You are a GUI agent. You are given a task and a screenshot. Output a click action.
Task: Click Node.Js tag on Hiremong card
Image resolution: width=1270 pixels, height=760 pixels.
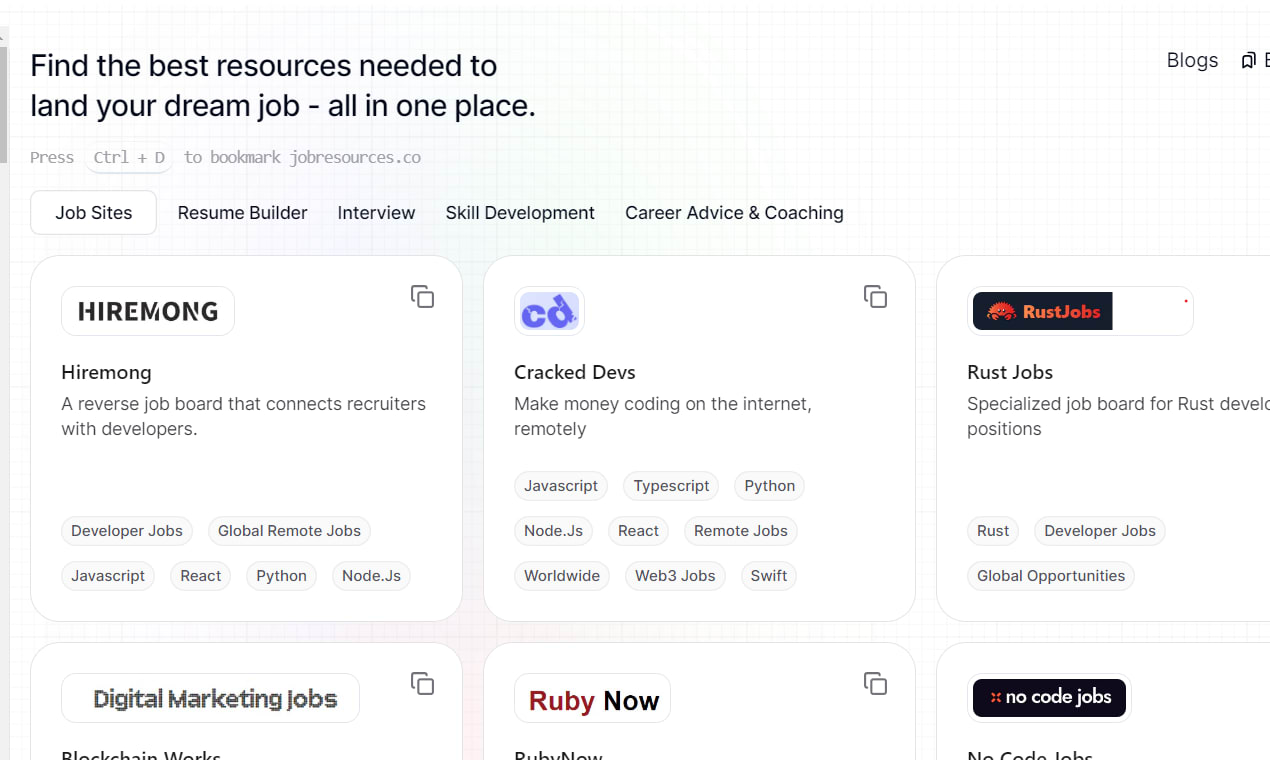[371, 576]
